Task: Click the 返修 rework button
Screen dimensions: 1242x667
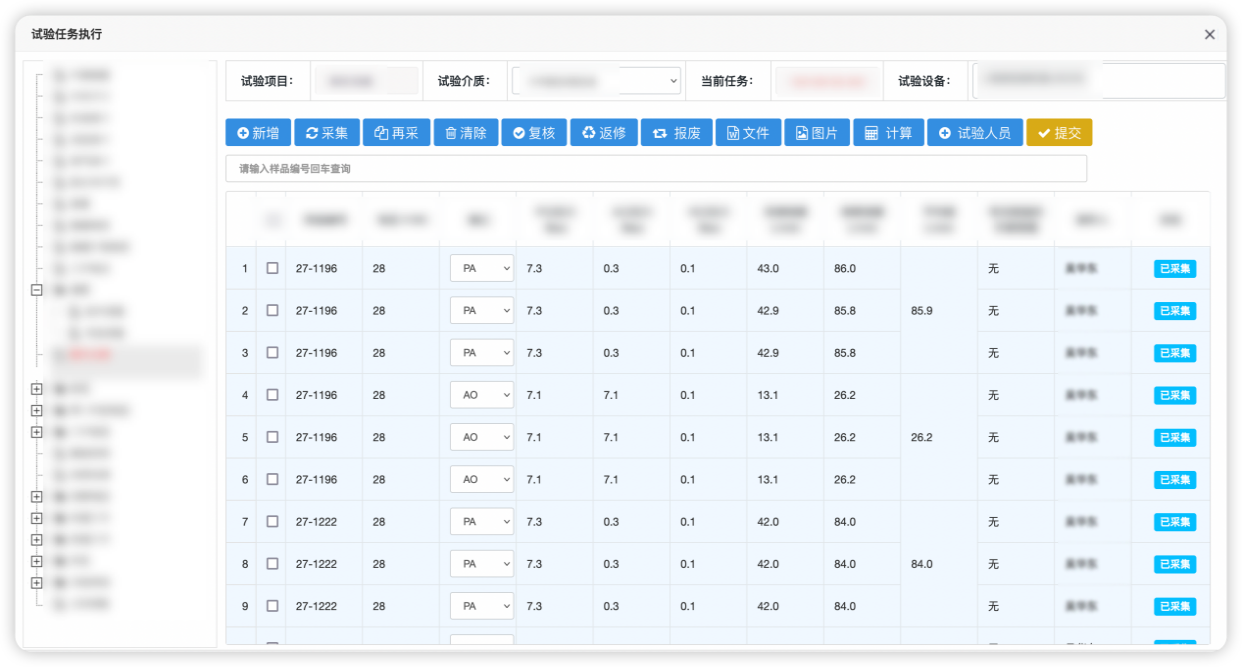Action: point(604,133)
